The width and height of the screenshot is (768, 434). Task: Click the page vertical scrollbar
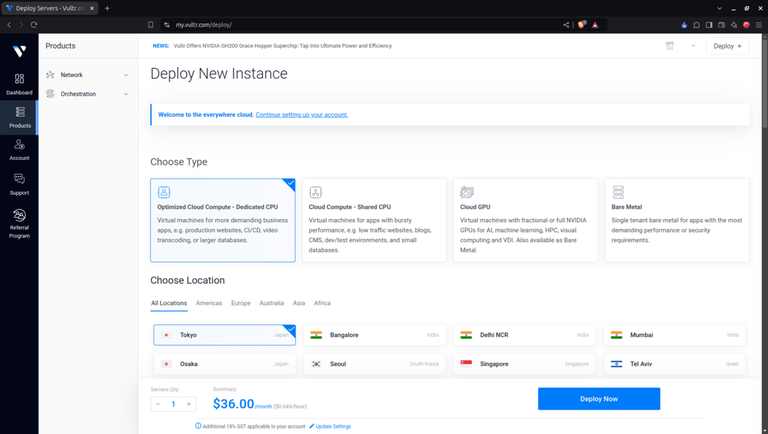764,83
